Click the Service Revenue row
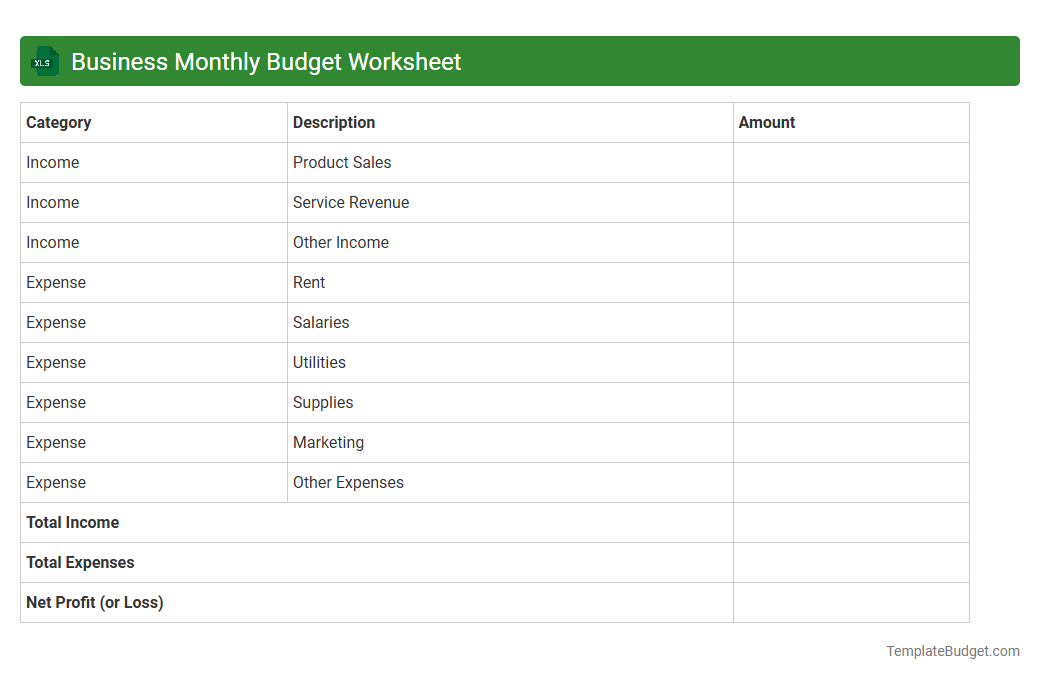Viewport: 1040px width, 680px height. [351, 202]
